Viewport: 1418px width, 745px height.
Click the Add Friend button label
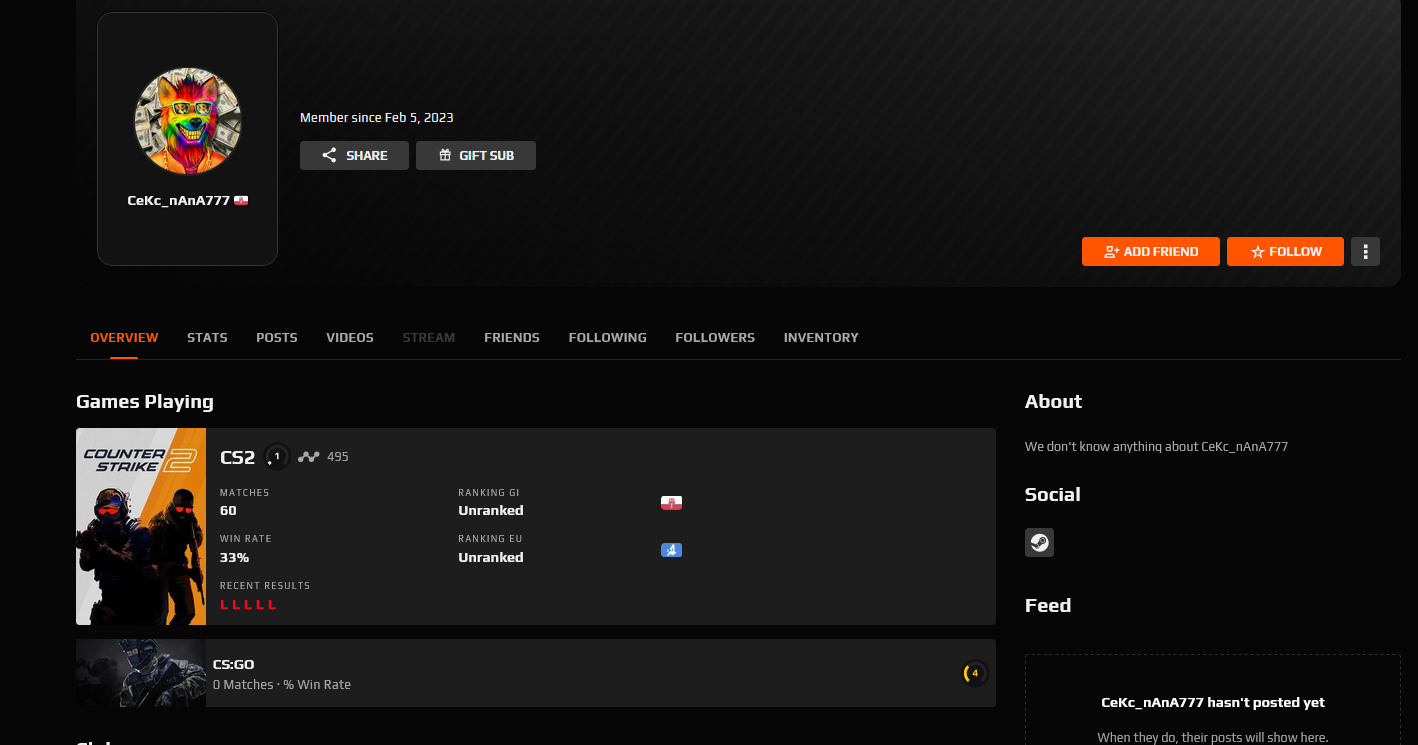coord(1161,252)
